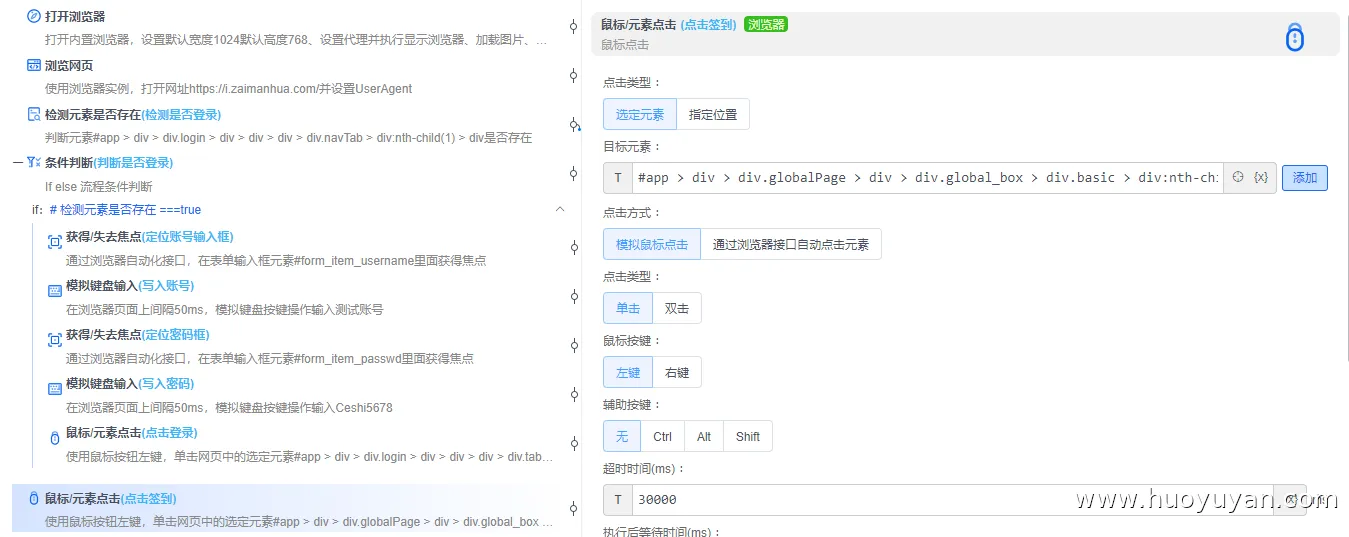Click the 目标元素 selector input field
This screenshot has height=537, width=1349.
pos(927,178)
